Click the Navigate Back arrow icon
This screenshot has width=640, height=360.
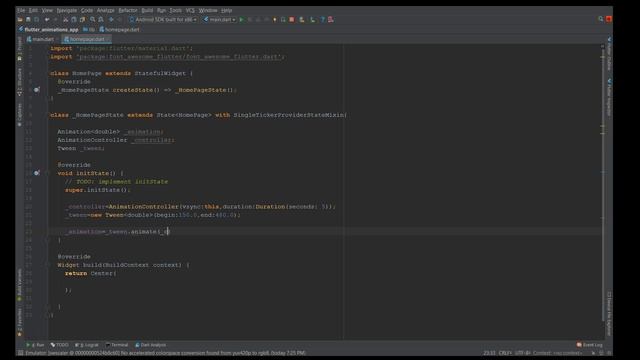[x=111, y=20]
